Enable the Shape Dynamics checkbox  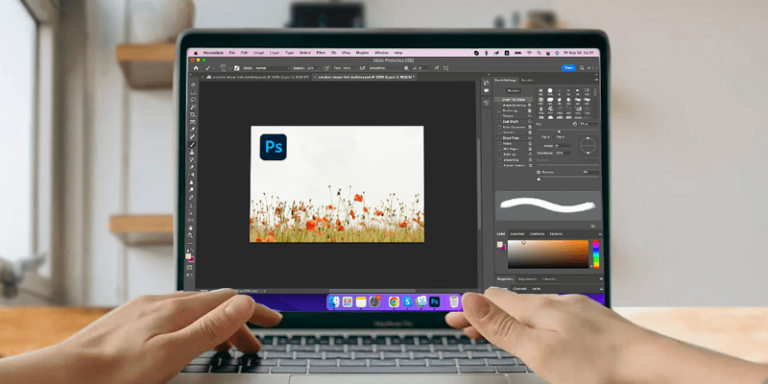coord(500,105)
